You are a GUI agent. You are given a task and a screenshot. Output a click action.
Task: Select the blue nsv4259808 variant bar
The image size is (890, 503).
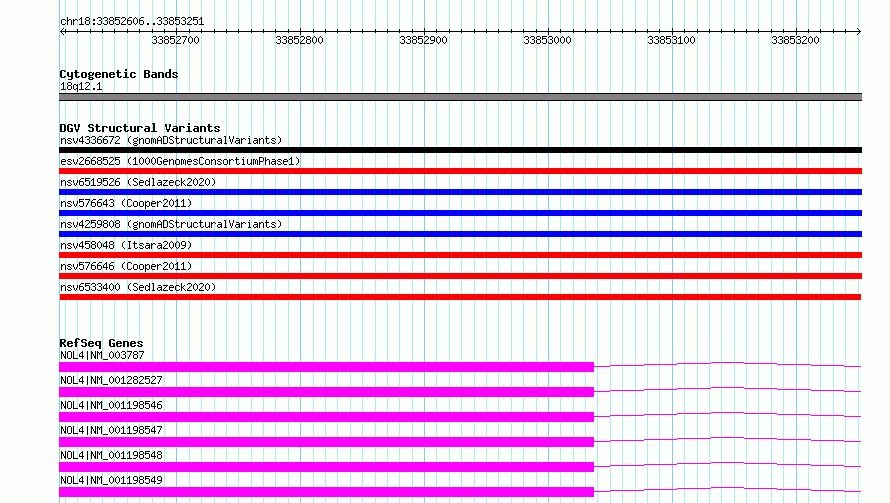[x=460, y=234]
